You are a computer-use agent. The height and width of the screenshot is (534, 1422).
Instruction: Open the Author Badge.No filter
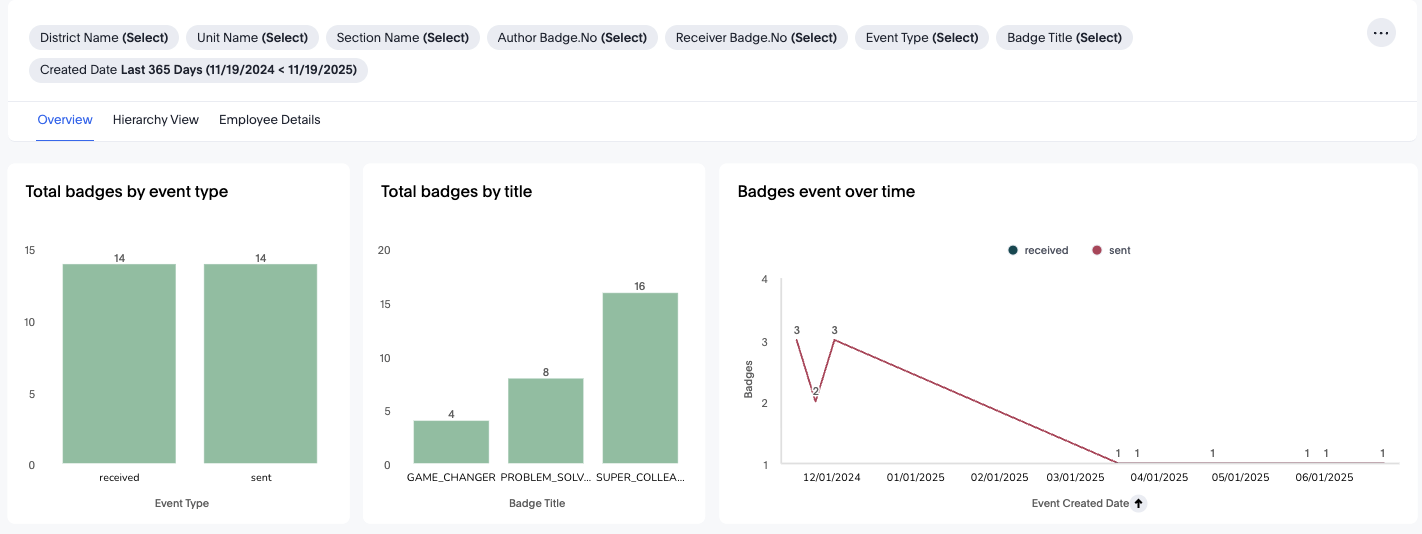click(x=572, y=38)
